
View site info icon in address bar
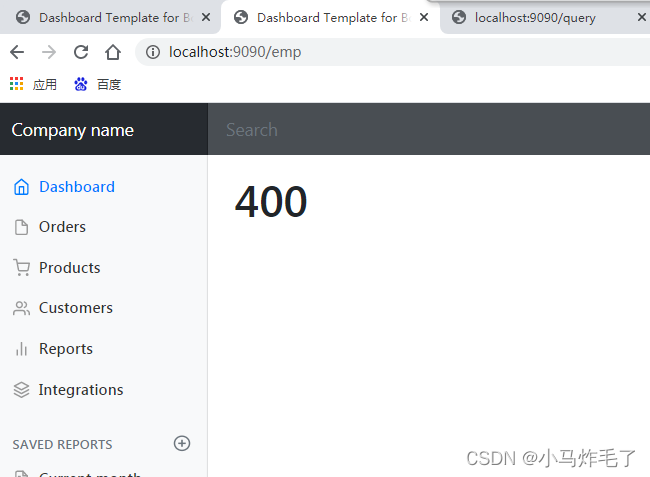tap(153, 52)
